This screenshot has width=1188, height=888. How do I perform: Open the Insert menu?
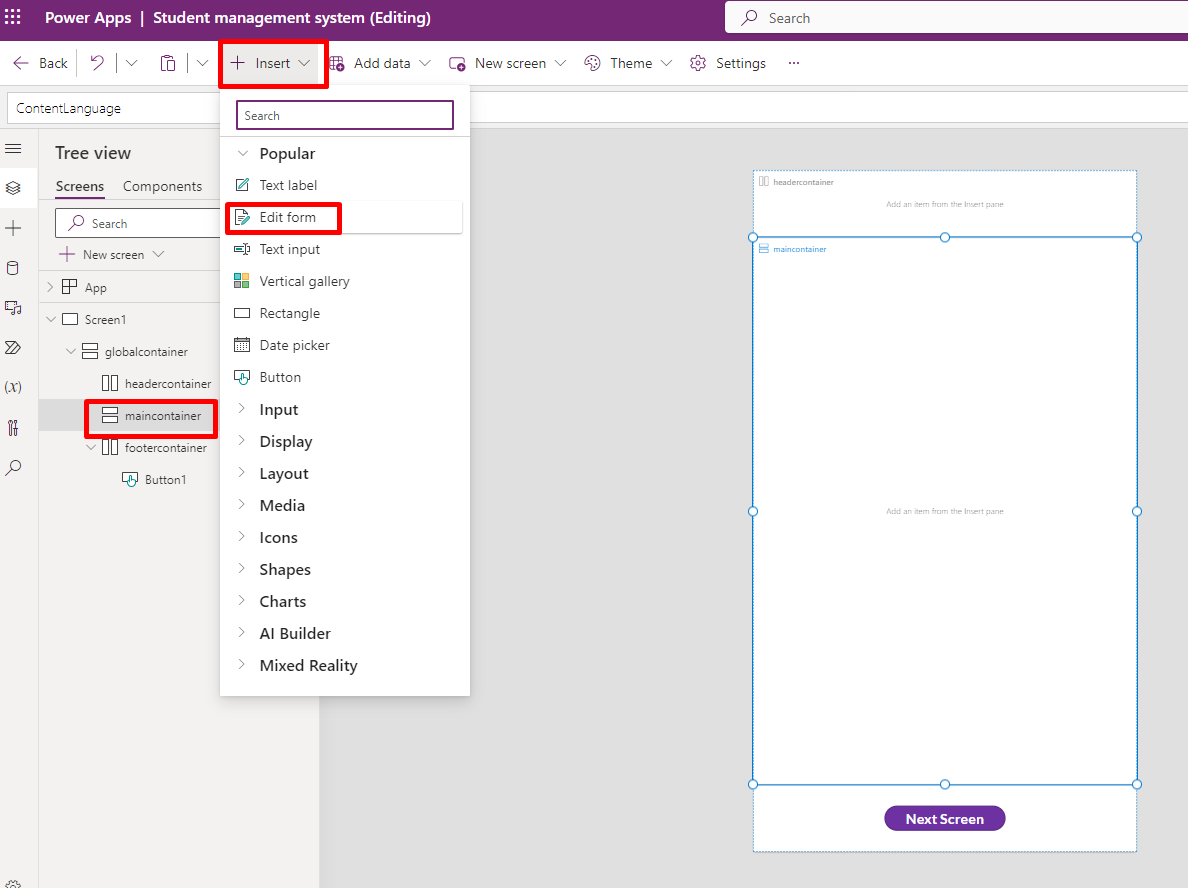[271, 64]
